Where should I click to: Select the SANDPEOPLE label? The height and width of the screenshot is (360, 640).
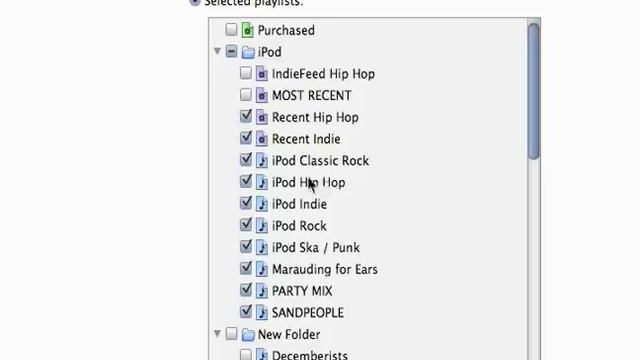pos(308,313)
